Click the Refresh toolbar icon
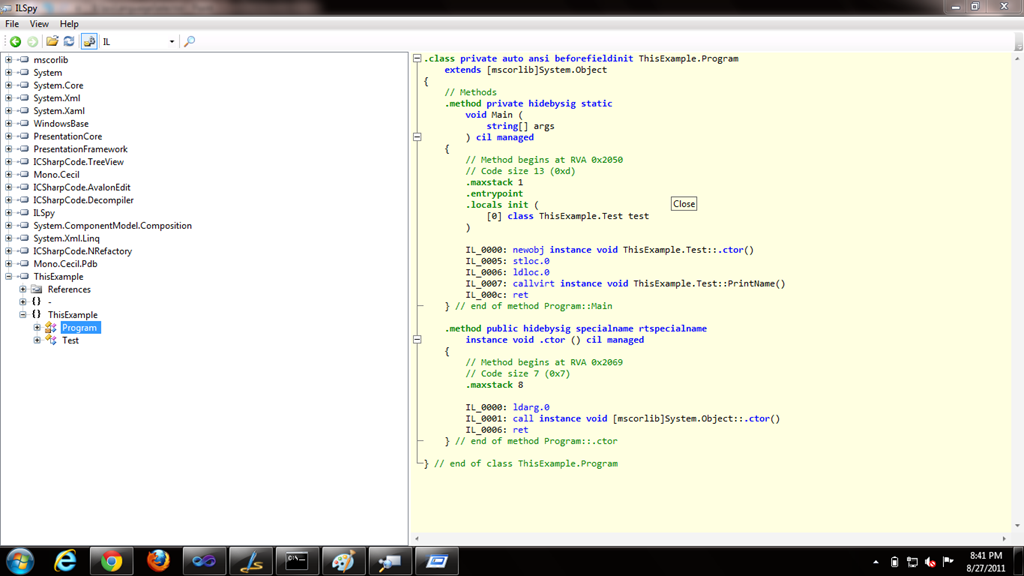1024x576 pixels. coord(69,41)
